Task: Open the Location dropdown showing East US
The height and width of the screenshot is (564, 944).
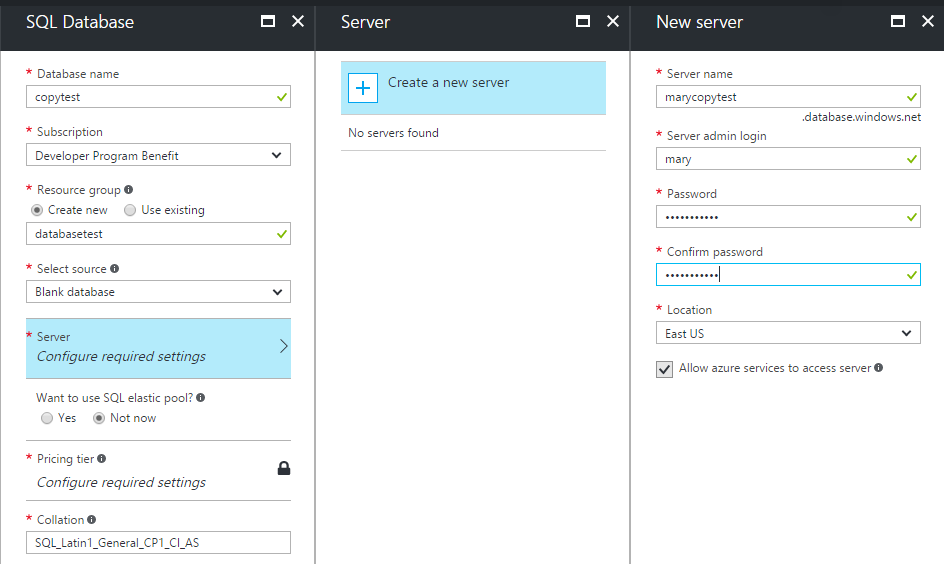Action: point(788,333)
